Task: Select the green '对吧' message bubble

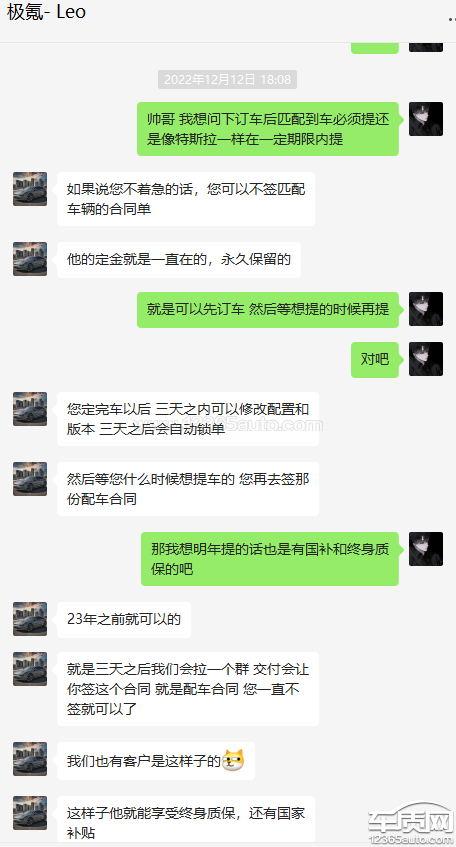Action: point(375,359)
